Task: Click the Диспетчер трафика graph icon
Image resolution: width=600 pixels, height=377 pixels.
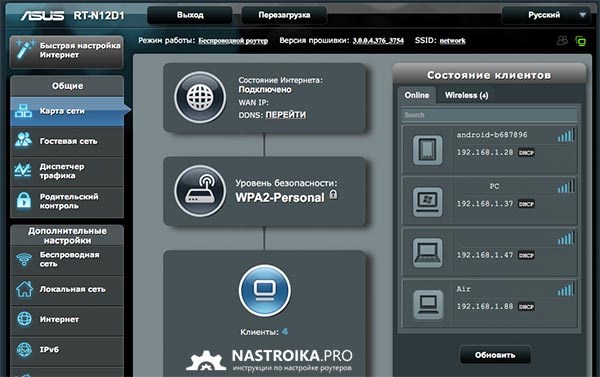Action: [23, 170]
